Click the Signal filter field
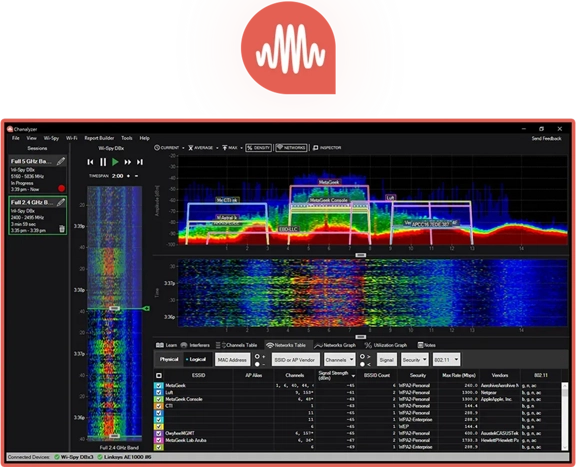The height and width of the screenshot is (467, 576). point(386,360)
